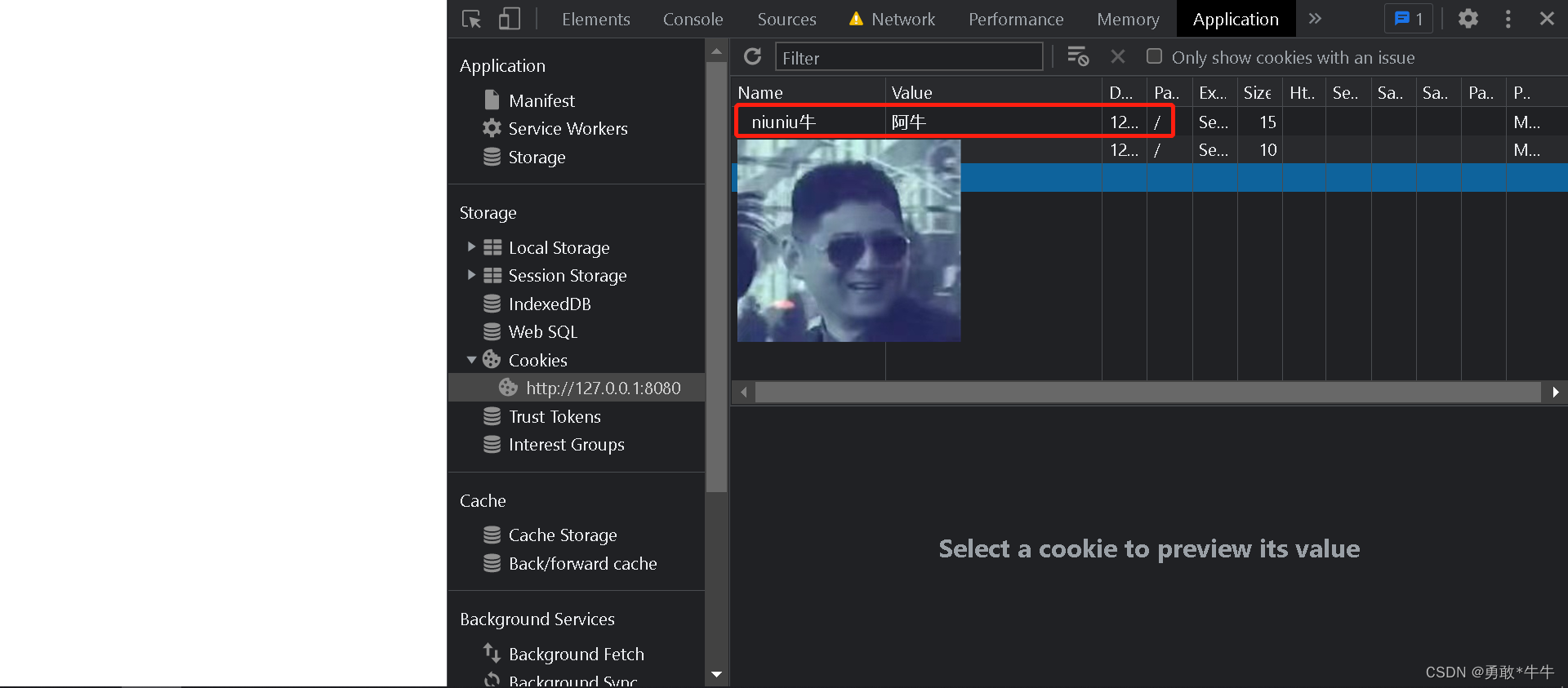Image resolution: width=1568 pixels, height=688 pixels.
Task: Toggle the device toolbar icon
Action: 509,19
